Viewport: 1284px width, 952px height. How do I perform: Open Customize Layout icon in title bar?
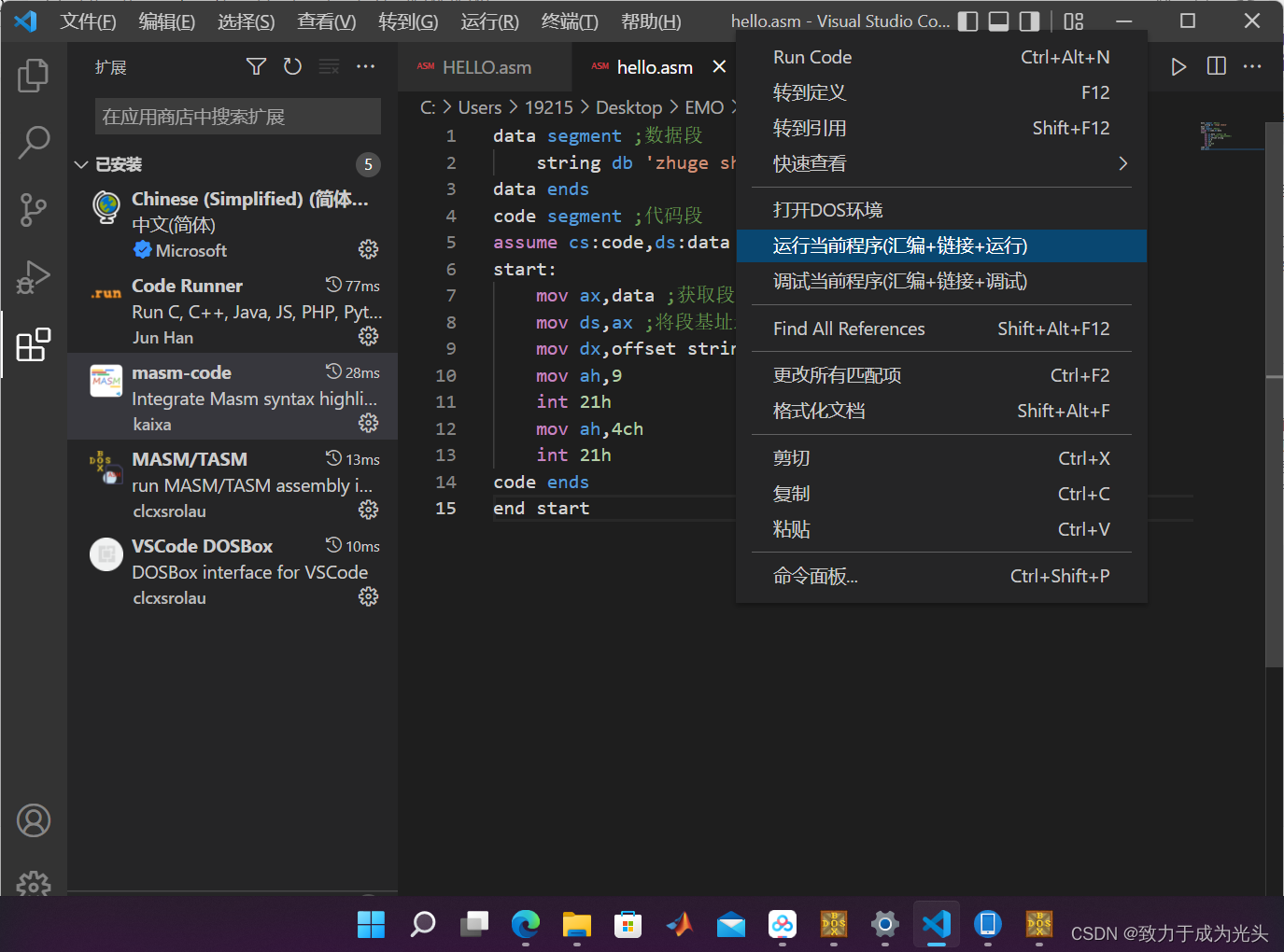[x=1074, y=21]
